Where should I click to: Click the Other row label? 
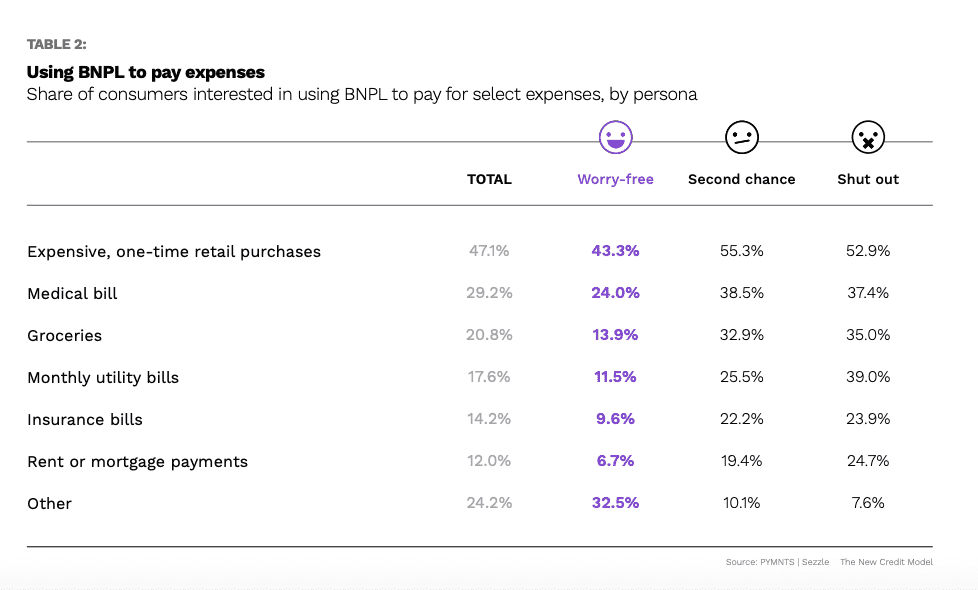(x=50, y=504)
